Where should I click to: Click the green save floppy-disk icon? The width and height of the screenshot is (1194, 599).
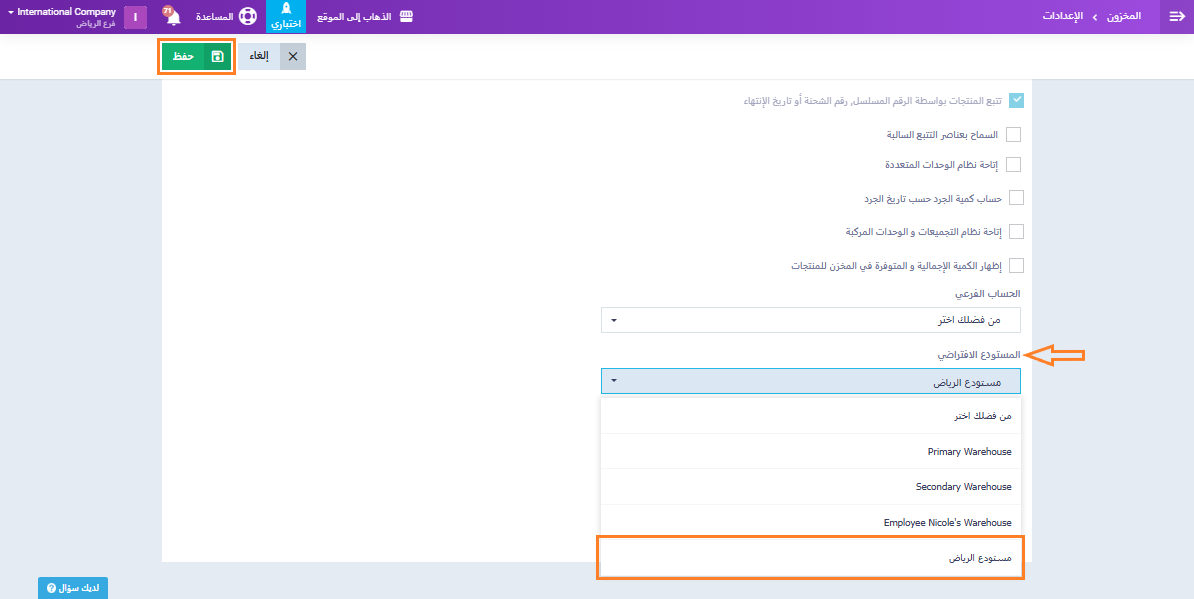pyautogui.click(x=217, y=56)
